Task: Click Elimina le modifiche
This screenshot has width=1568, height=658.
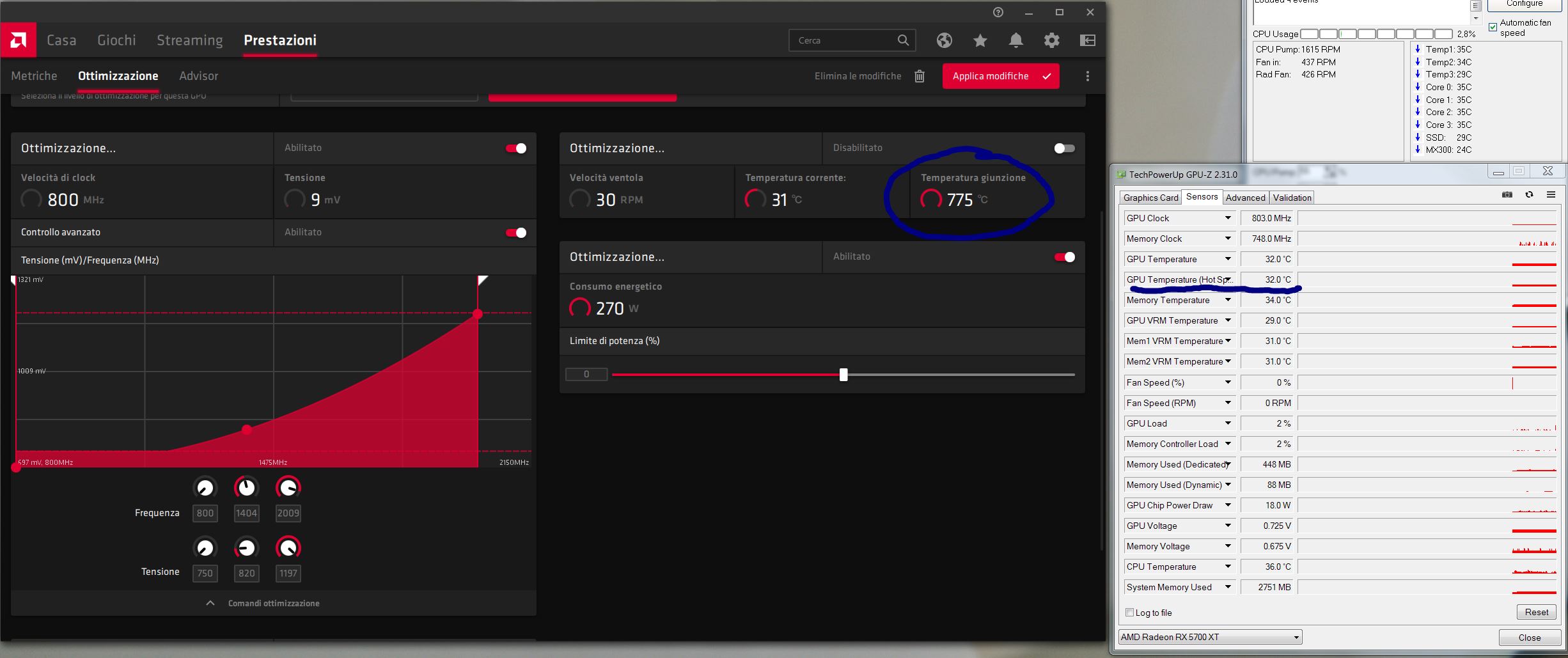Action: [x=858, y=76]
